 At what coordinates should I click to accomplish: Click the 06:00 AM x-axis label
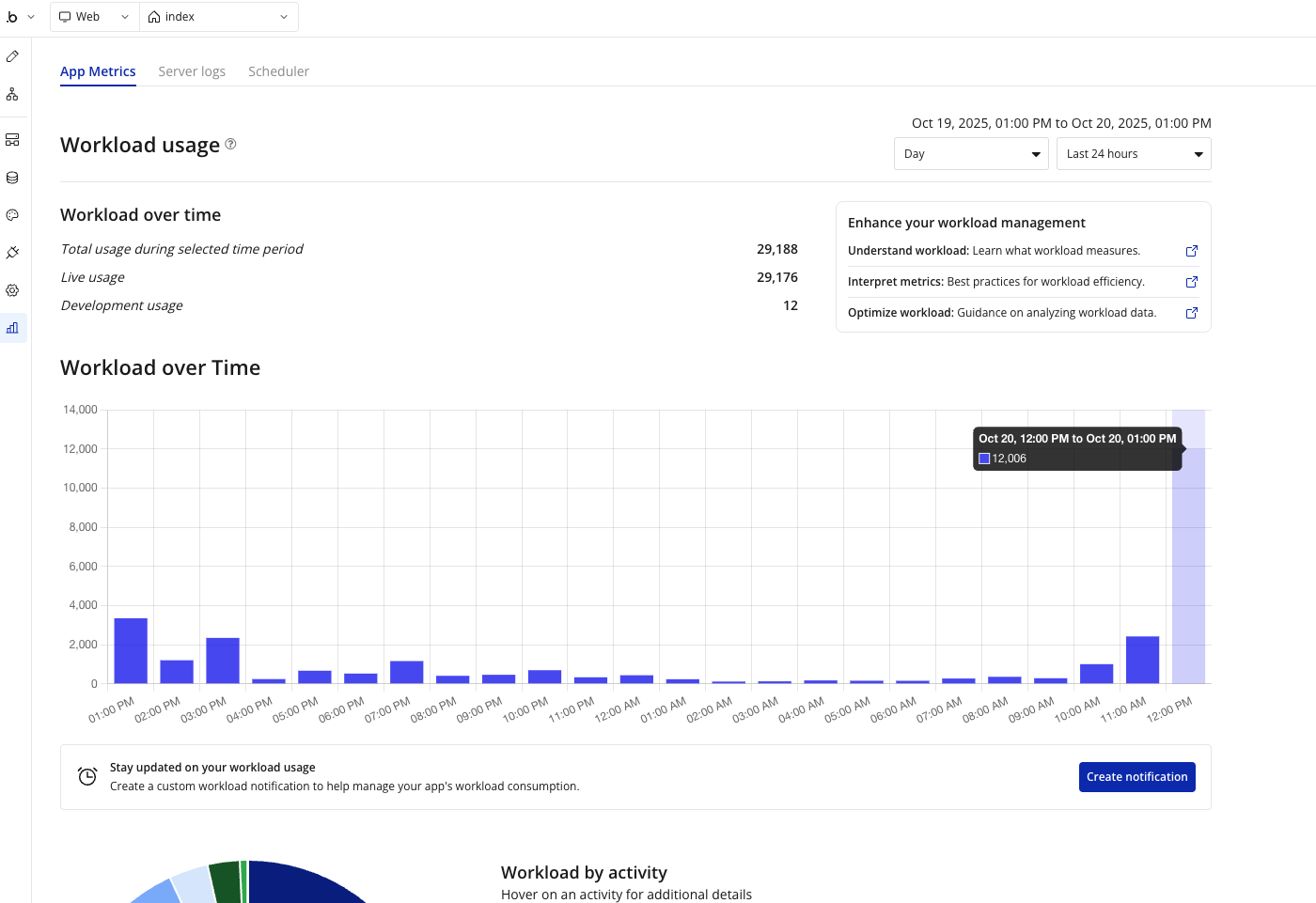894,708
